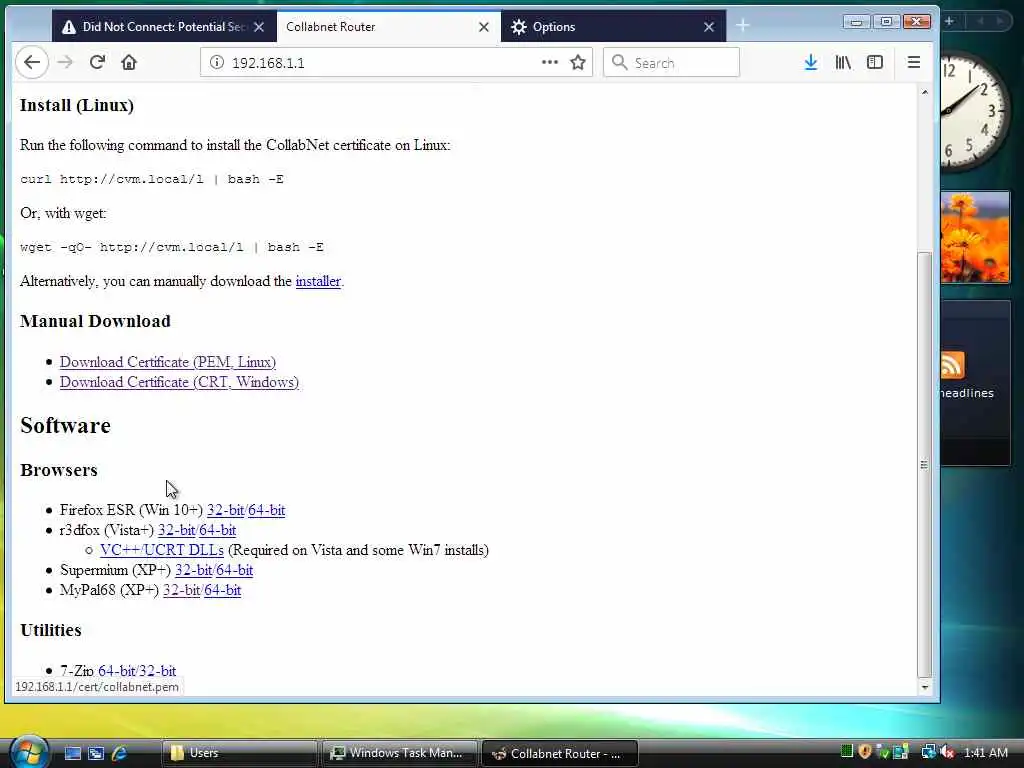Click the flower slideshow gadget
Image resolution: width=1024 pixels, height=768 pixels.
[975, 238]
